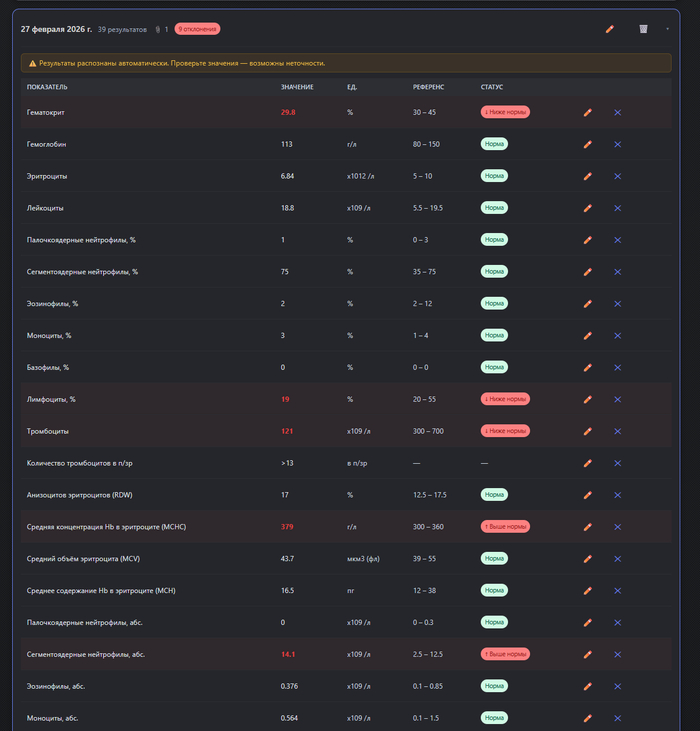Image resolution: width=700 pixels, height=731 pixels.
Task: Edit the Средний объём эритроцита (MCV) row
Action: (587, 558)
